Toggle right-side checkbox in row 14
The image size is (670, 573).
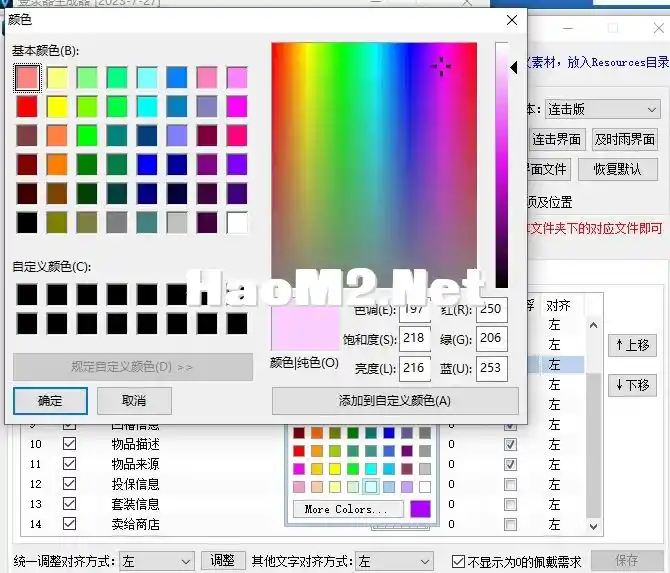[510, 524]
